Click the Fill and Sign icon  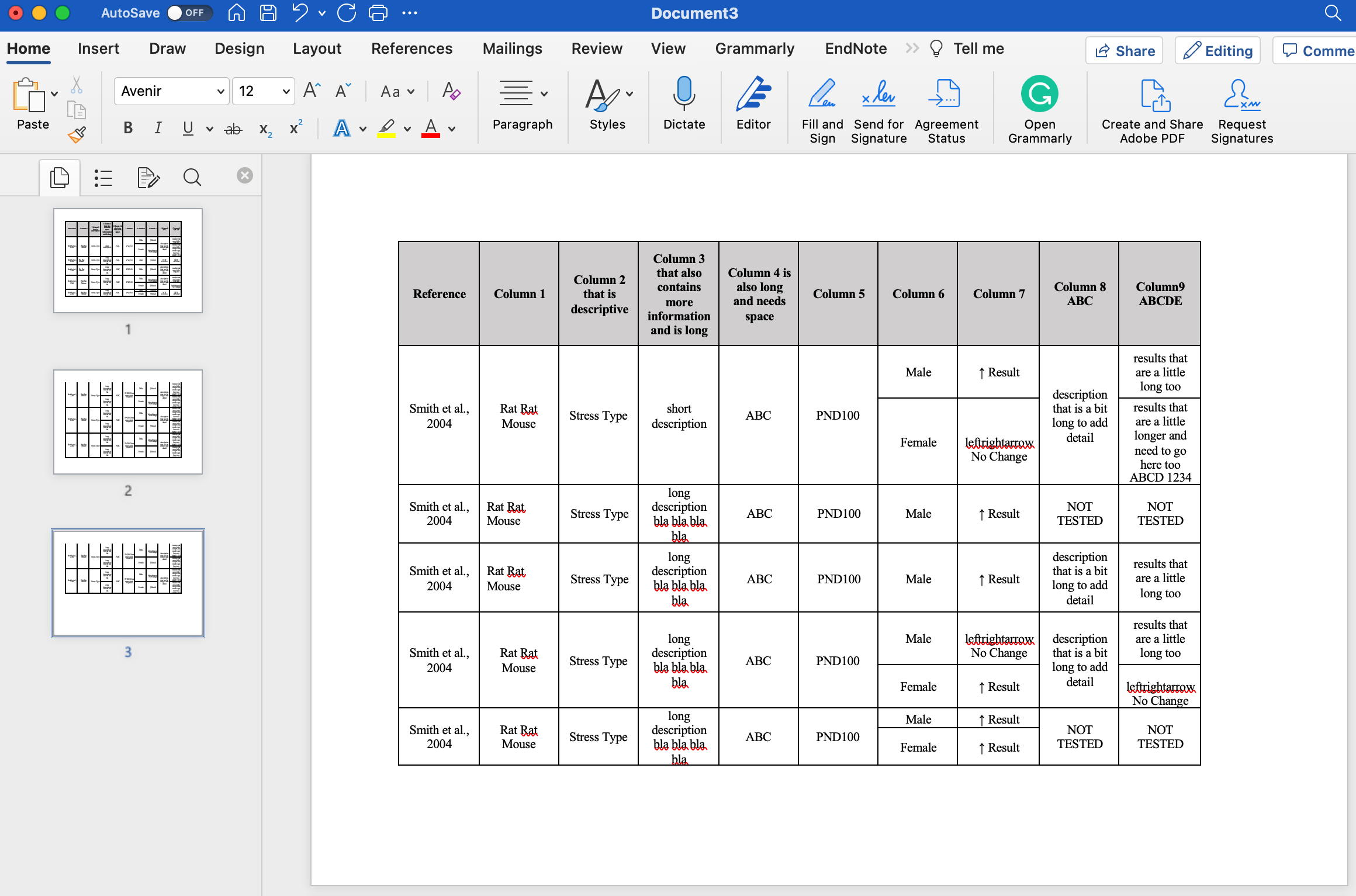[x=822, y=95]
